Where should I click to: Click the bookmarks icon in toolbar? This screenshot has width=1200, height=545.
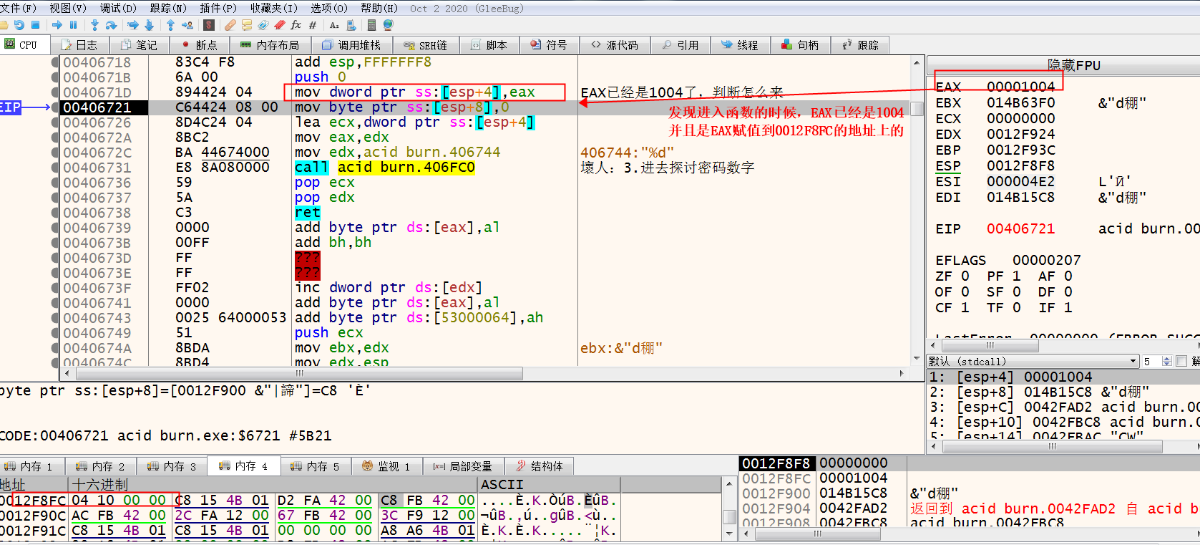point(280,25)
